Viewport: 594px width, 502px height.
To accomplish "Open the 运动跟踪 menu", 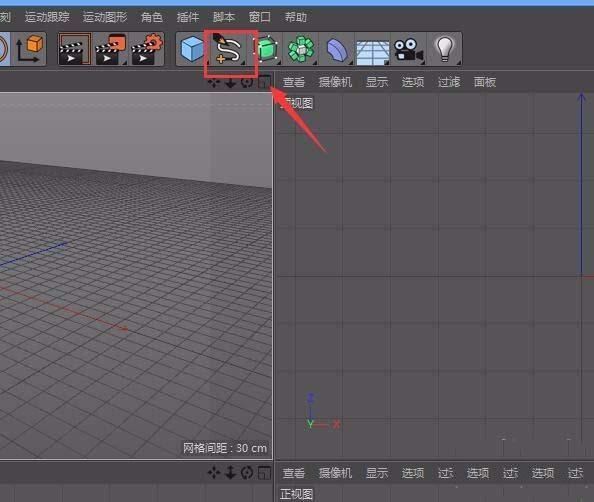I will pyautogui.click(x=47, y=17).
